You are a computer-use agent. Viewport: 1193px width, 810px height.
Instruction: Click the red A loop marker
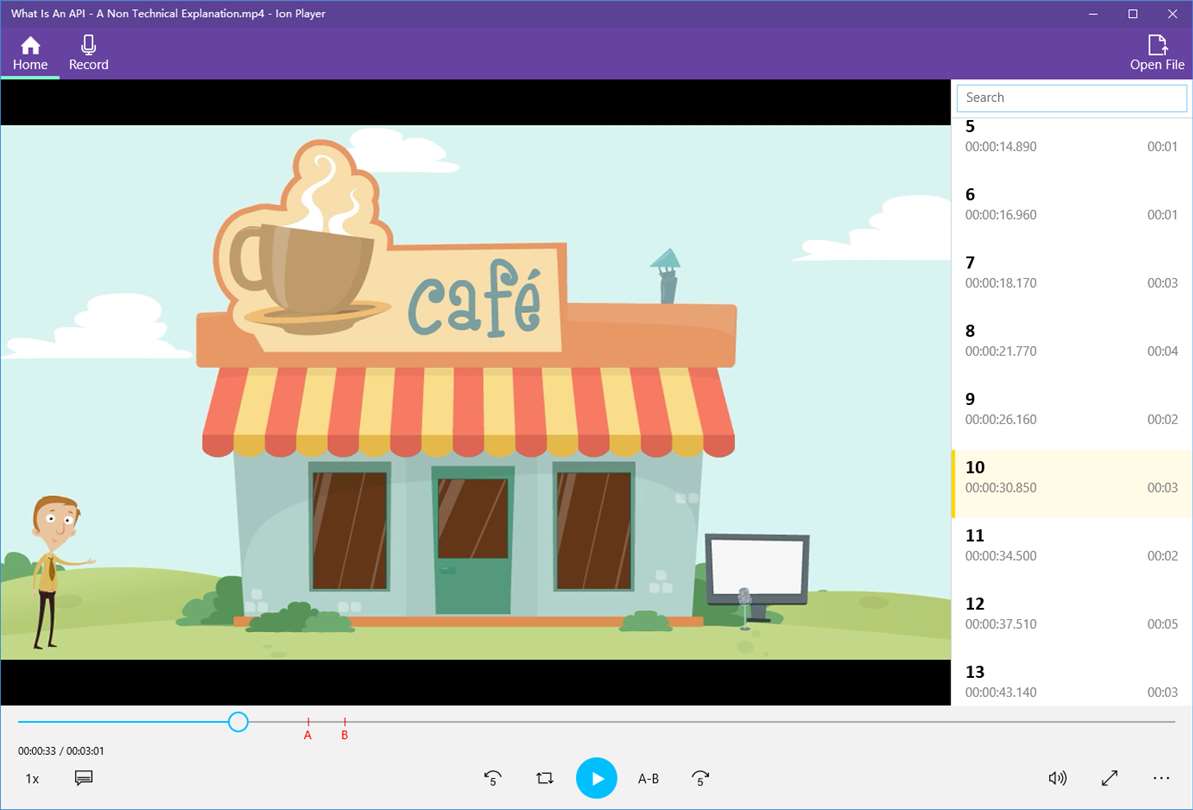[308, 729]
